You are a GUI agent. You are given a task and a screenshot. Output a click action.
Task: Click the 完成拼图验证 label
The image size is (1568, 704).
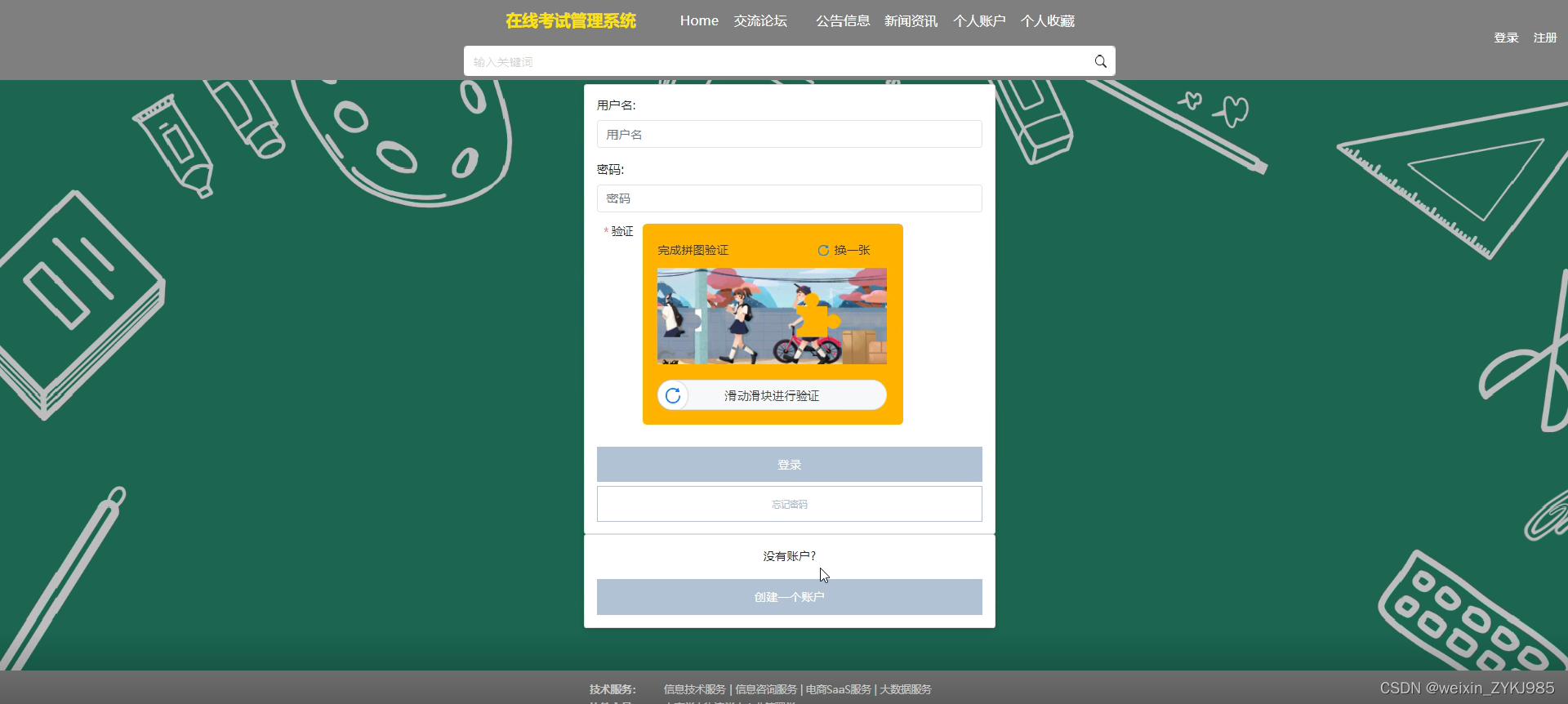pos(693,251)
